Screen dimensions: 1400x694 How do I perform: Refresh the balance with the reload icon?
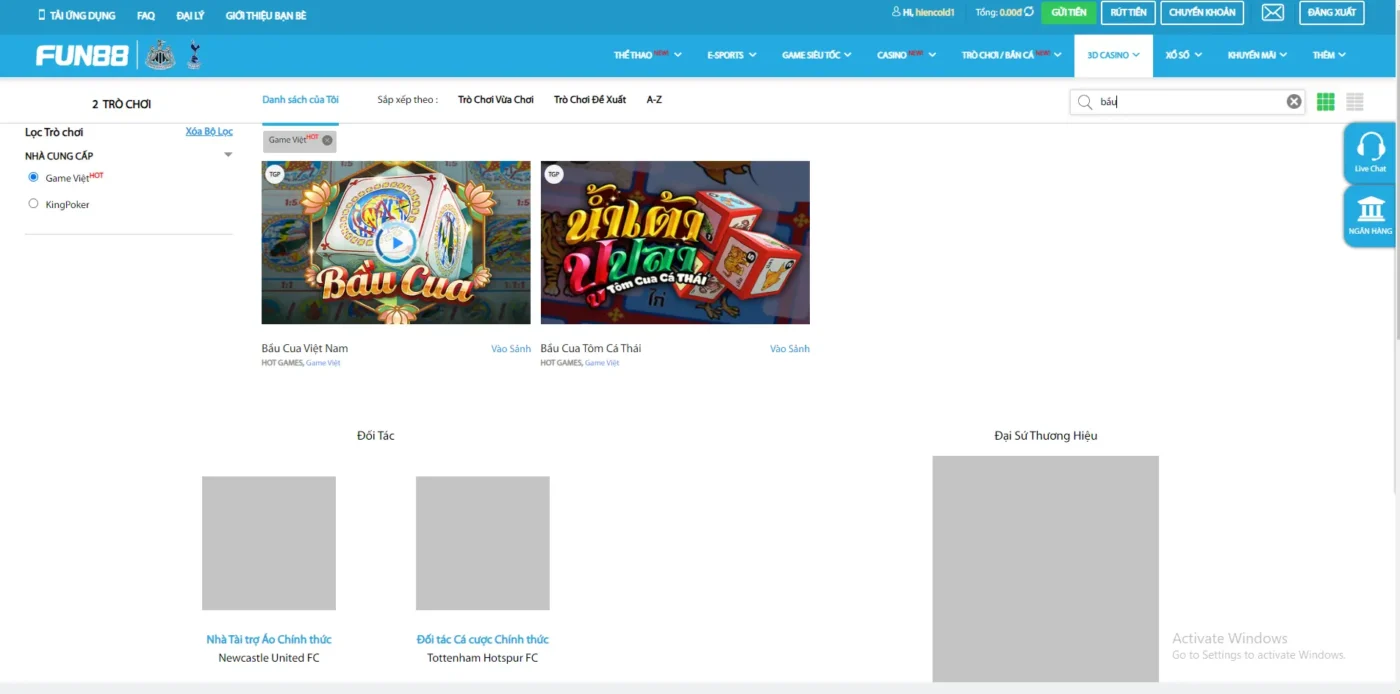tap(1029, 12)
